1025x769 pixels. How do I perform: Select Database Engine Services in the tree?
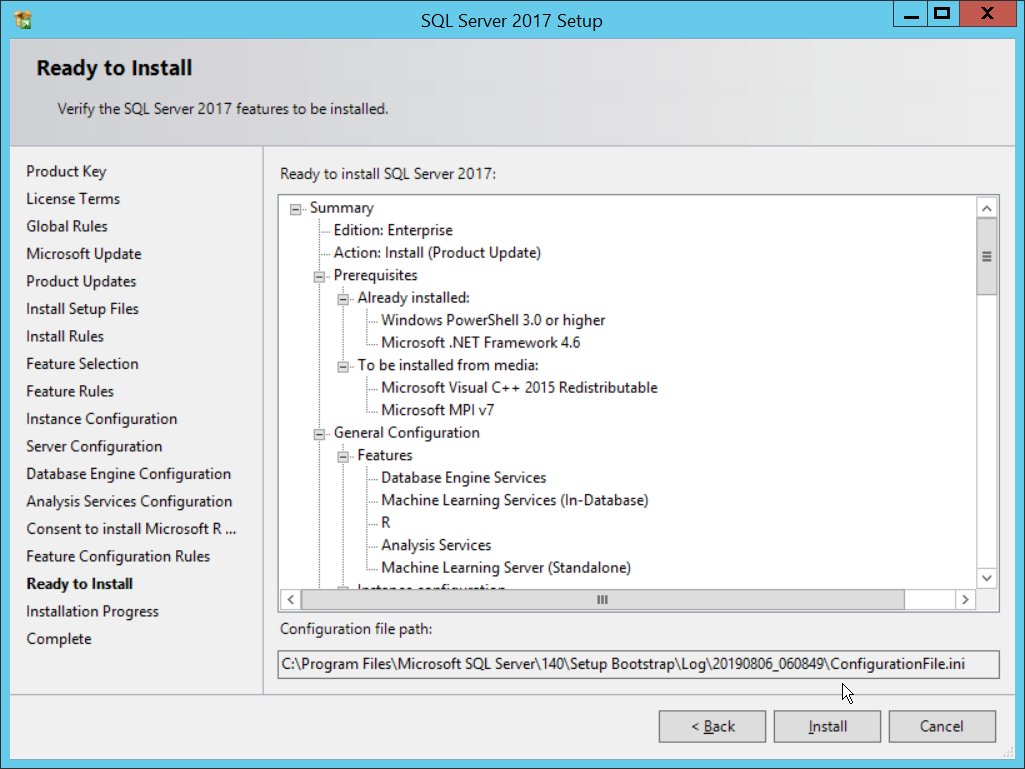click(x=463, y=478)
